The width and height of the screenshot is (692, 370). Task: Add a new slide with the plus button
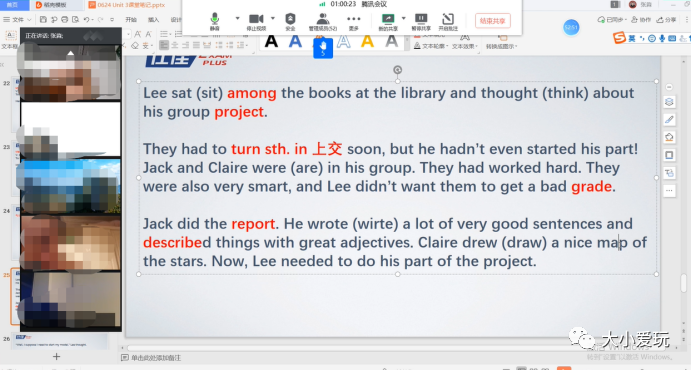coord(56,356)
